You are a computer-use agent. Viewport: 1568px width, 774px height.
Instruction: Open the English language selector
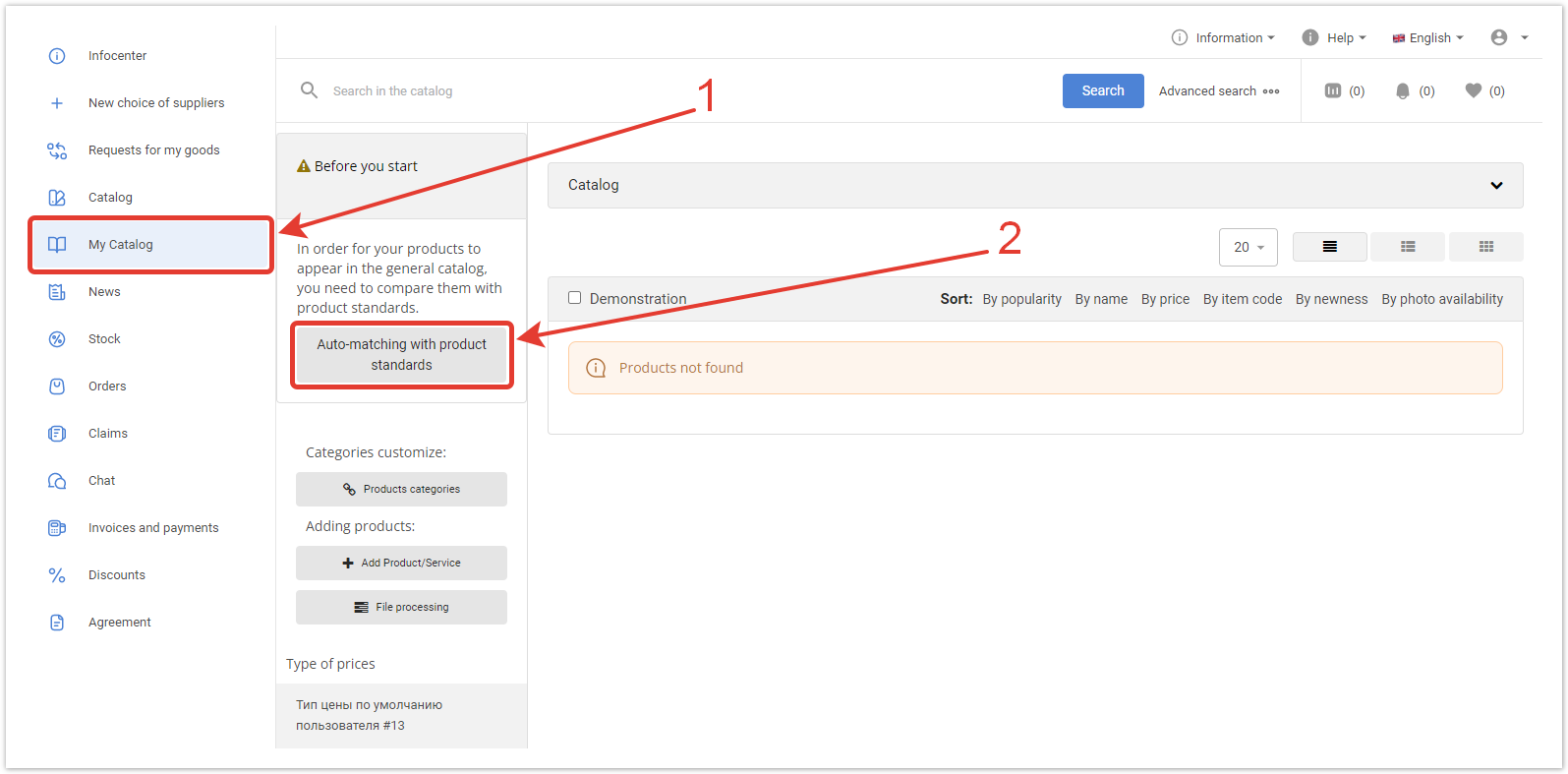coord(1427,38)
